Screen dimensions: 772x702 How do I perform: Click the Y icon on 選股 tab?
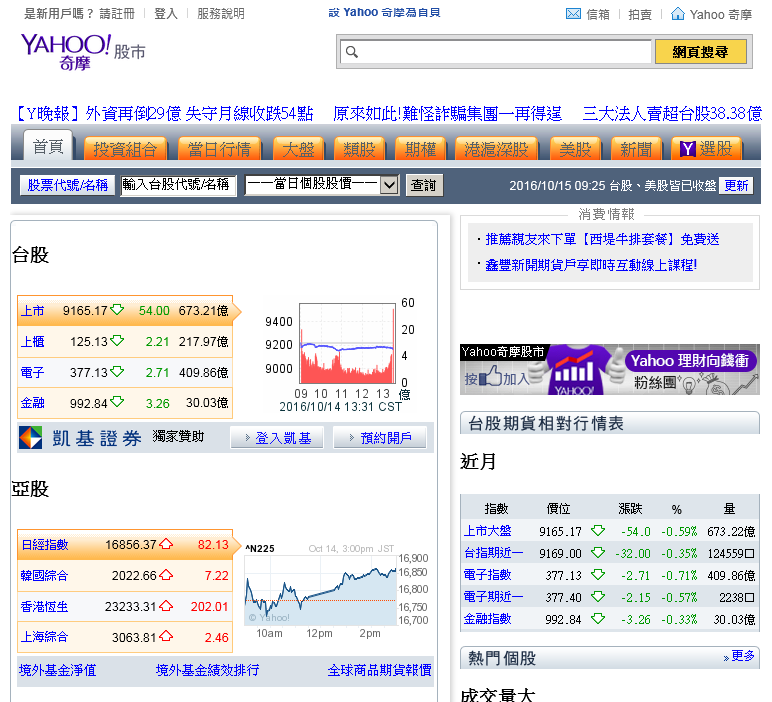(x=687, y=149)
